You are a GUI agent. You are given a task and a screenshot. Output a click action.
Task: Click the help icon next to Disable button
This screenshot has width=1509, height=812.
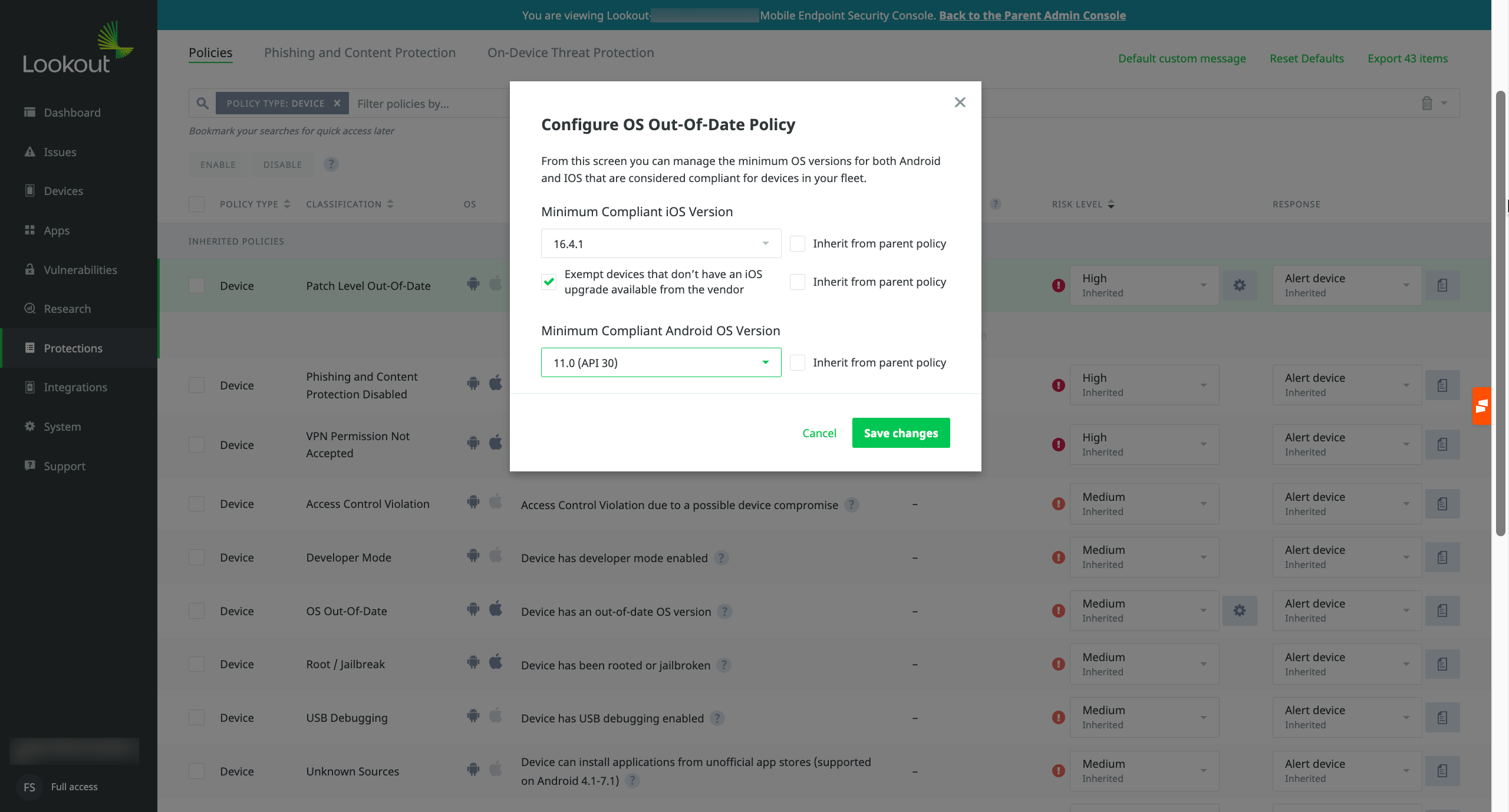point(331,164)
